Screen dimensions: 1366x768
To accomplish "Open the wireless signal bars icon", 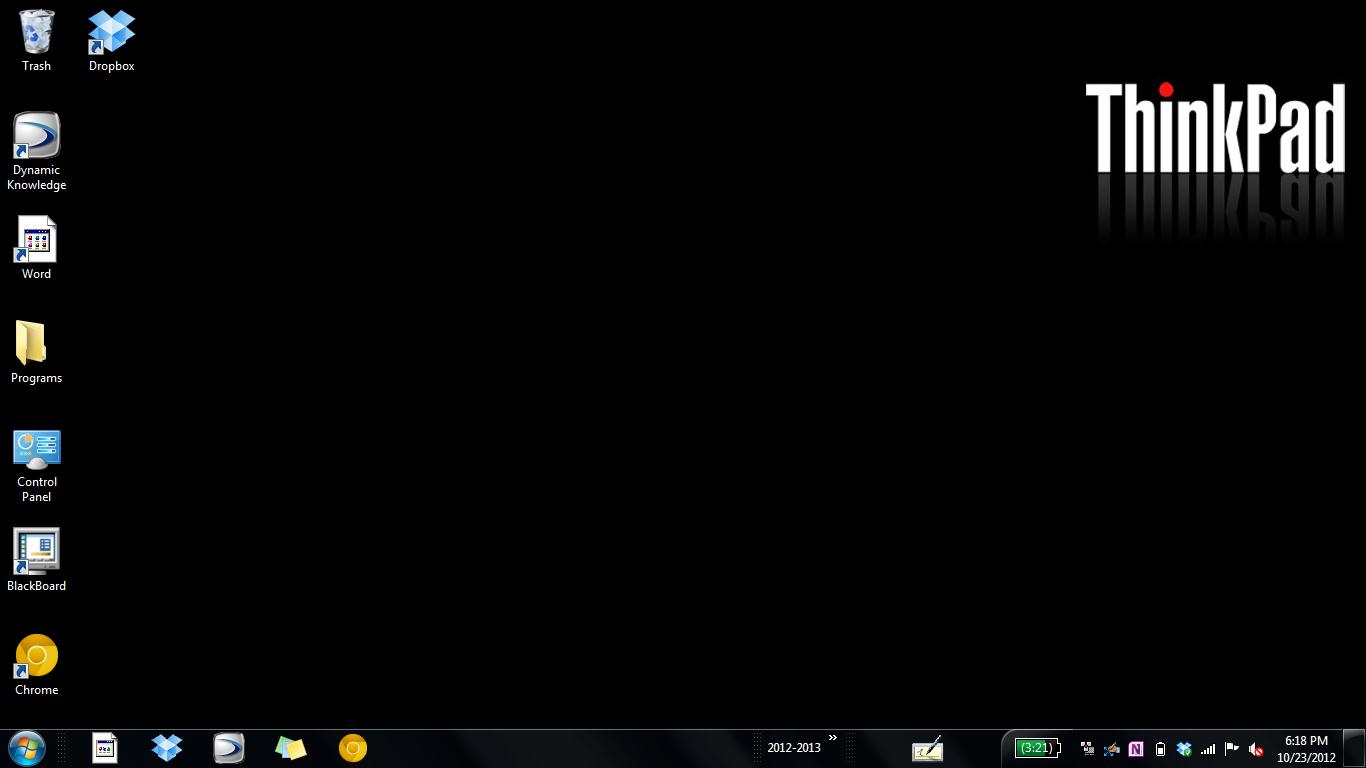I will tap(1208, 749).
